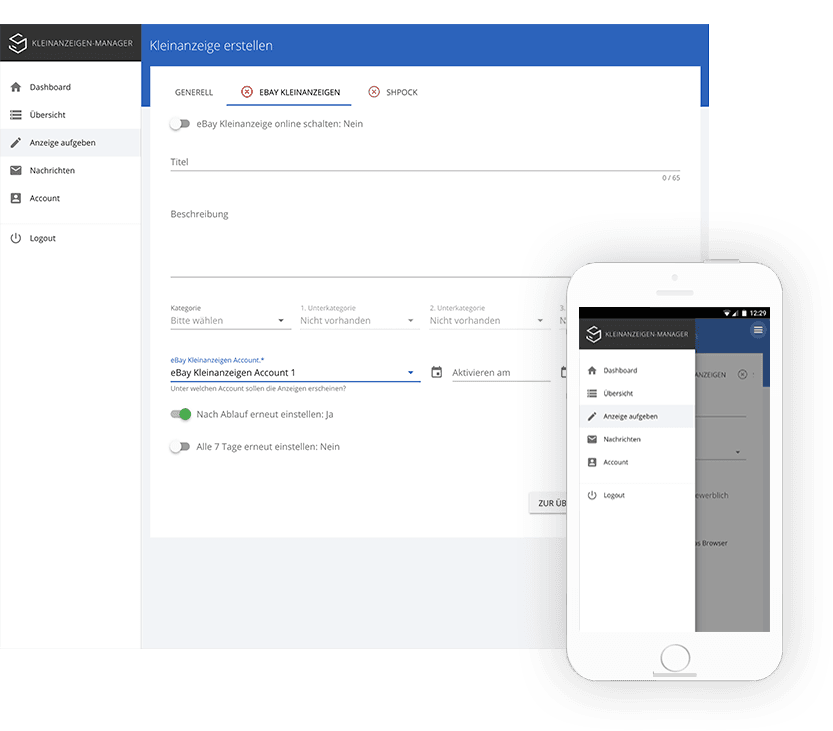Open the eBay Kleinanzeigen Account dropdown
Image resolution: width=833 pixels, height=731 pixels.
pyautogui.click(x=294, y=373)
